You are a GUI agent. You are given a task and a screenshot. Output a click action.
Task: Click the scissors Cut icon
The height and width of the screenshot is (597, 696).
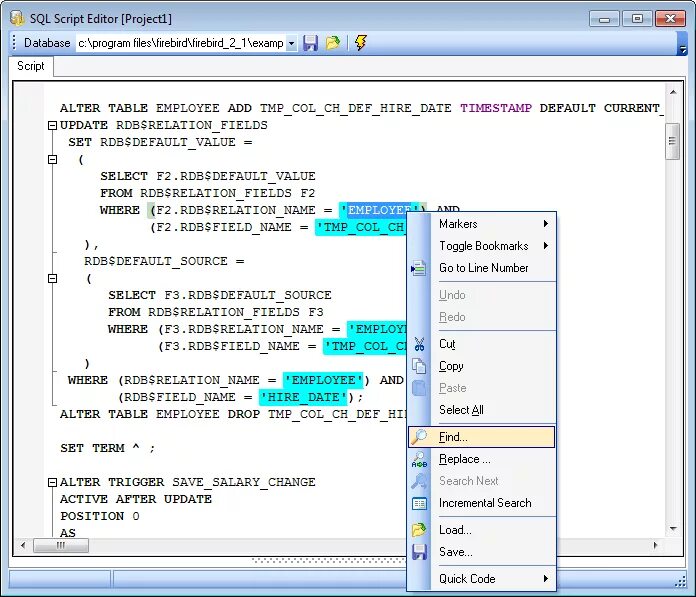point(419,344)
